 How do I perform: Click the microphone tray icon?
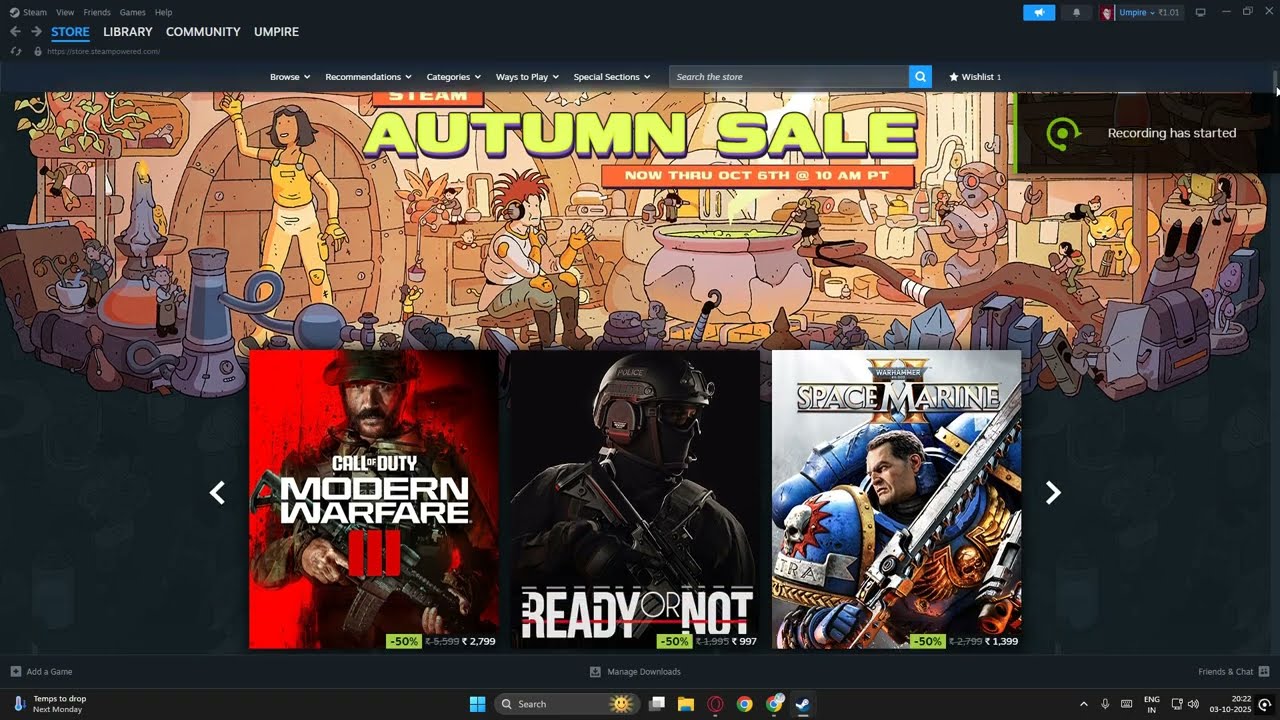click(1105, 704)
